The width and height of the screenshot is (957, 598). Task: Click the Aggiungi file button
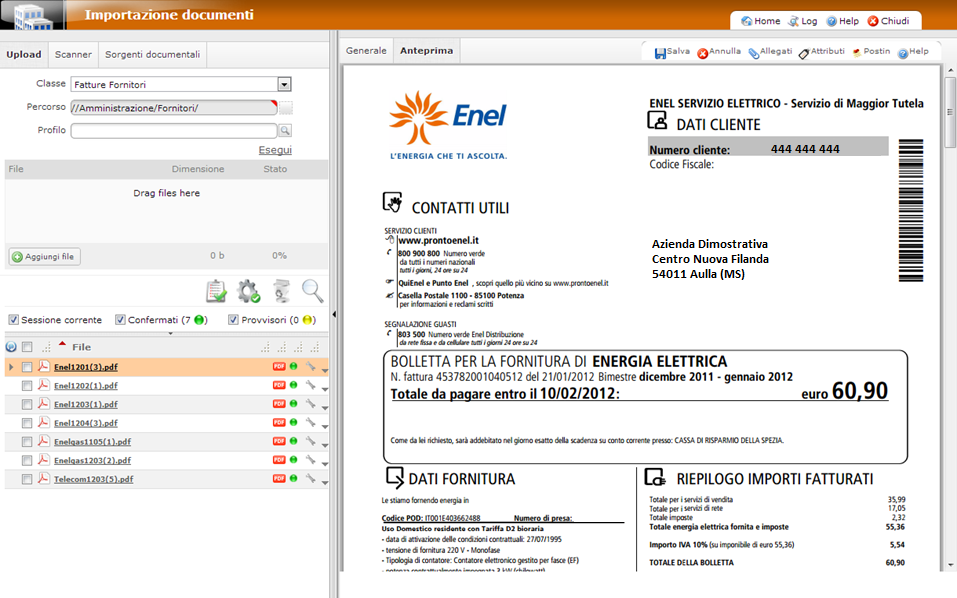(45, 256)
